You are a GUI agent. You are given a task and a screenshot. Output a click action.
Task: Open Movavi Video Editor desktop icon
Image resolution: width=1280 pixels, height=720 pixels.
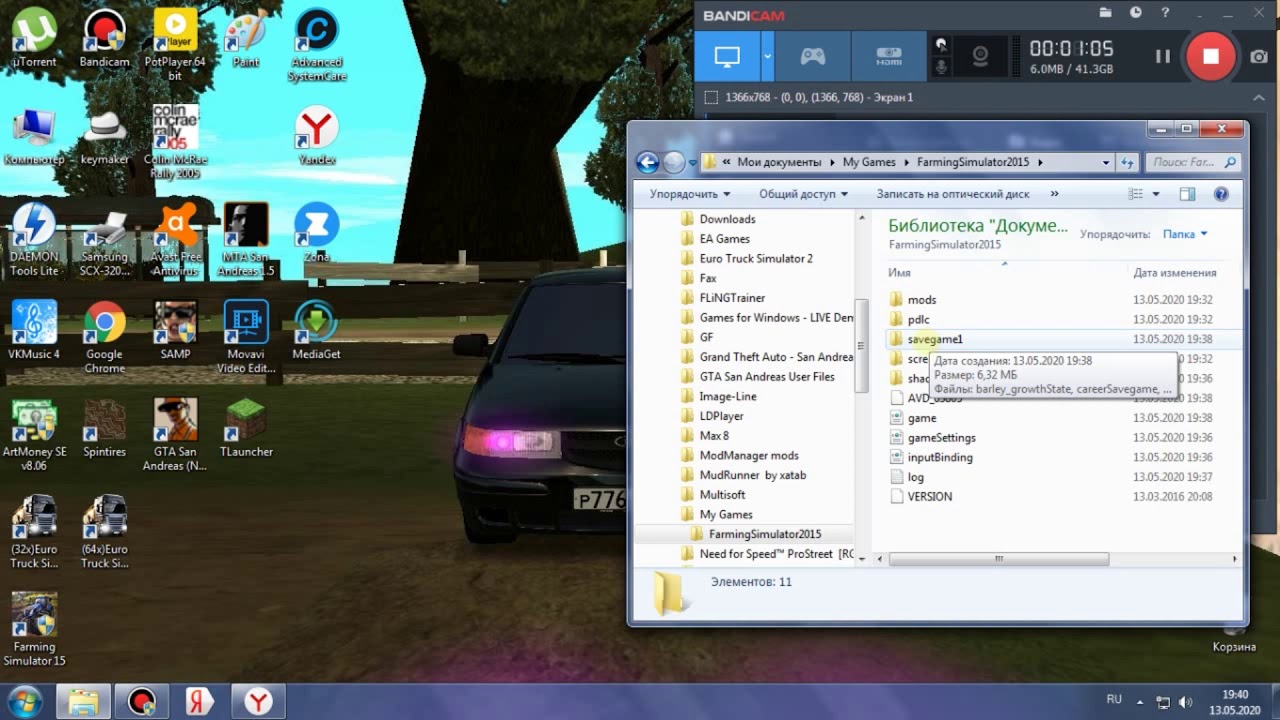[245, 338]
